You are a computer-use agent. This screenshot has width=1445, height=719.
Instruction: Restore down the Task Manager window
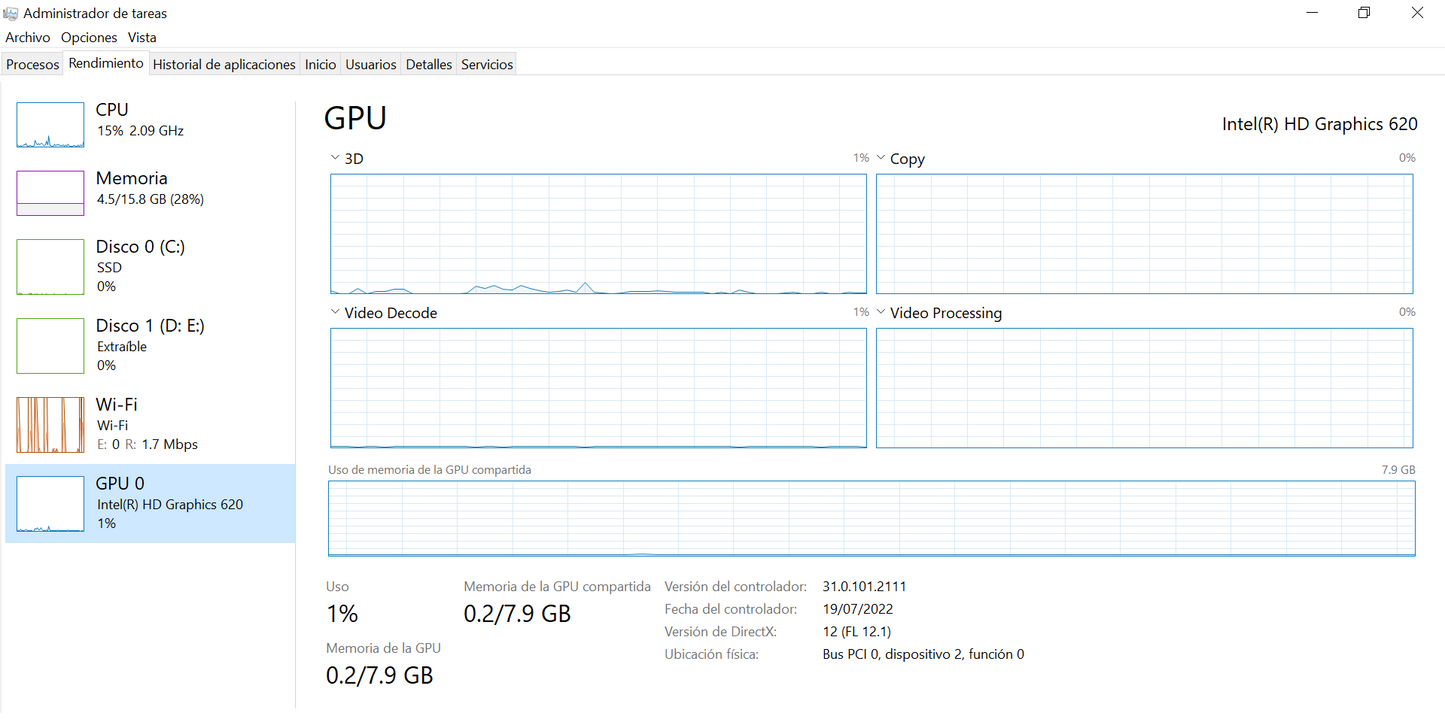pyautogui.click(x=1364, y=13)
